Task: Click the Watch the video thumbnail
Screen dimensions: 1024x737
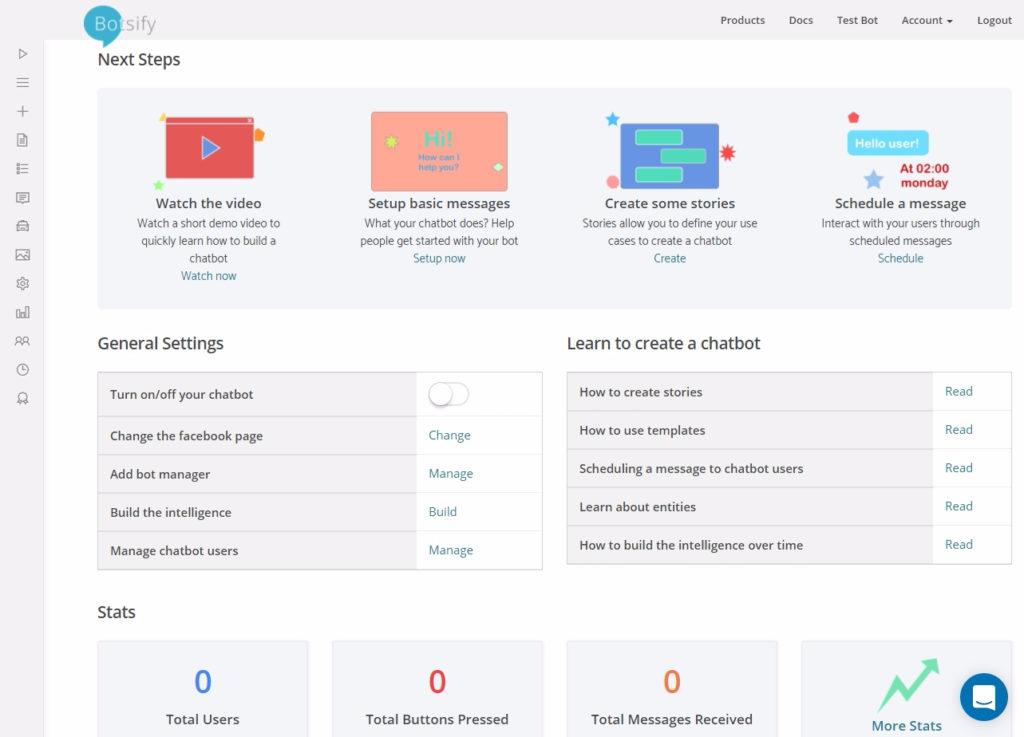Action: 209,148
